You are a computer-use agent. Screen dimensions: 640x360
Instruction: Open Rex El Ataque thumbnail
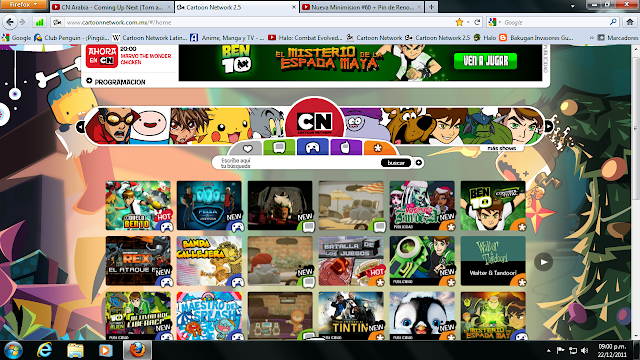pyautogui.click(x=138, y=261)
